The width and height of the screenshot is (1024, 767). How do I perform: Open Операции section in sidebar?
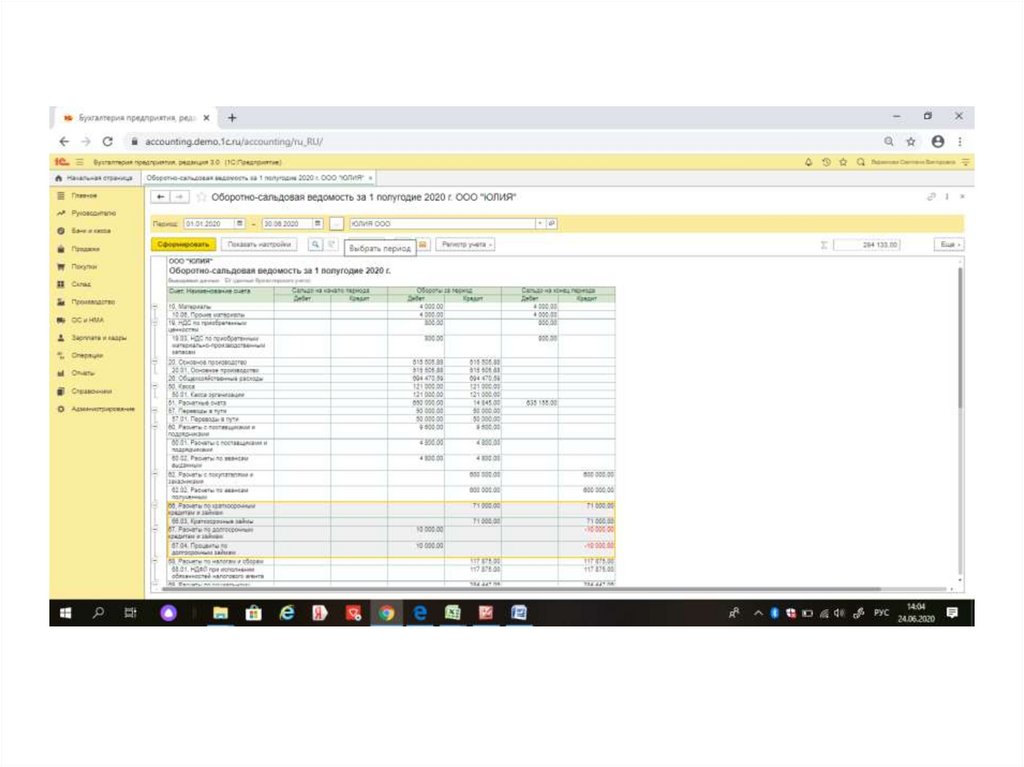click(x=86, y=355)
